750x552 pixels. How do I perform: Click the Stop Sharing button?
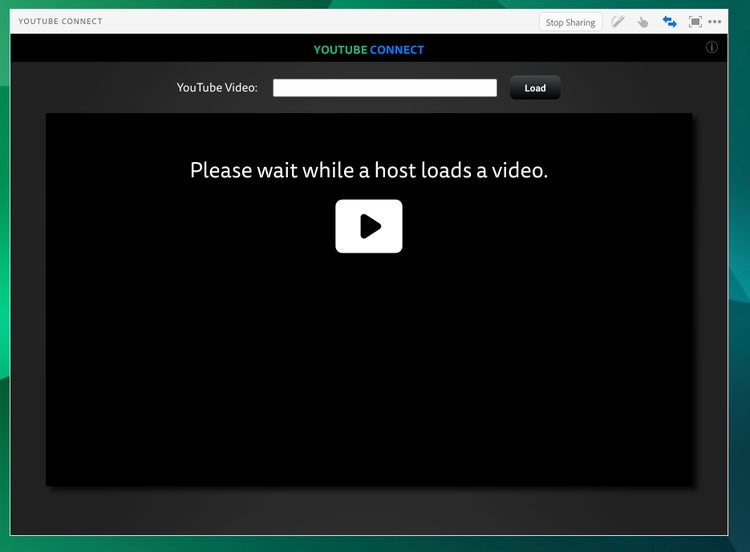570,22
